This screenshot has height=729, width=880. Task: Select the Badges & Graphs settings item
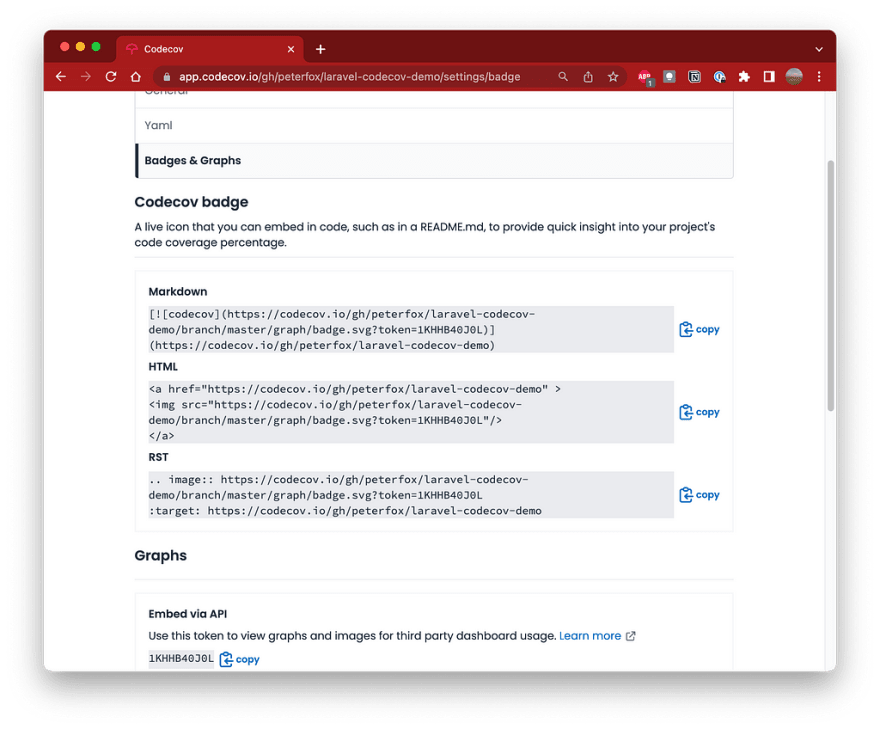coord(434,161)
